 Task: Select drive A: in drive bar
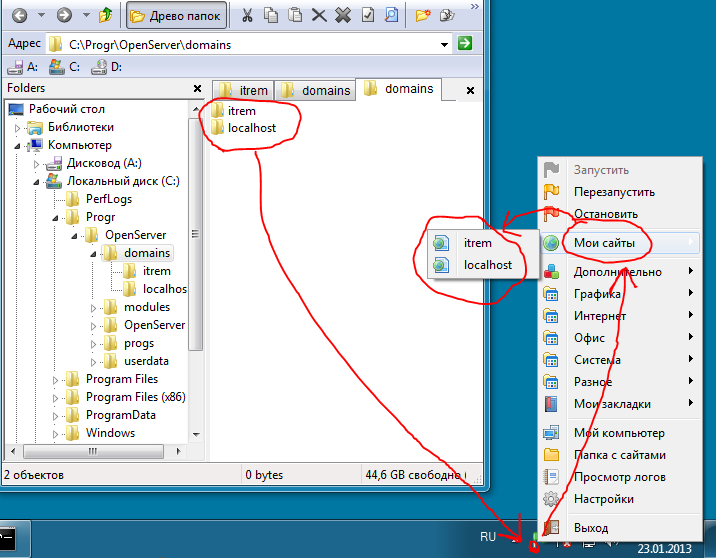(x=22, y=67)
